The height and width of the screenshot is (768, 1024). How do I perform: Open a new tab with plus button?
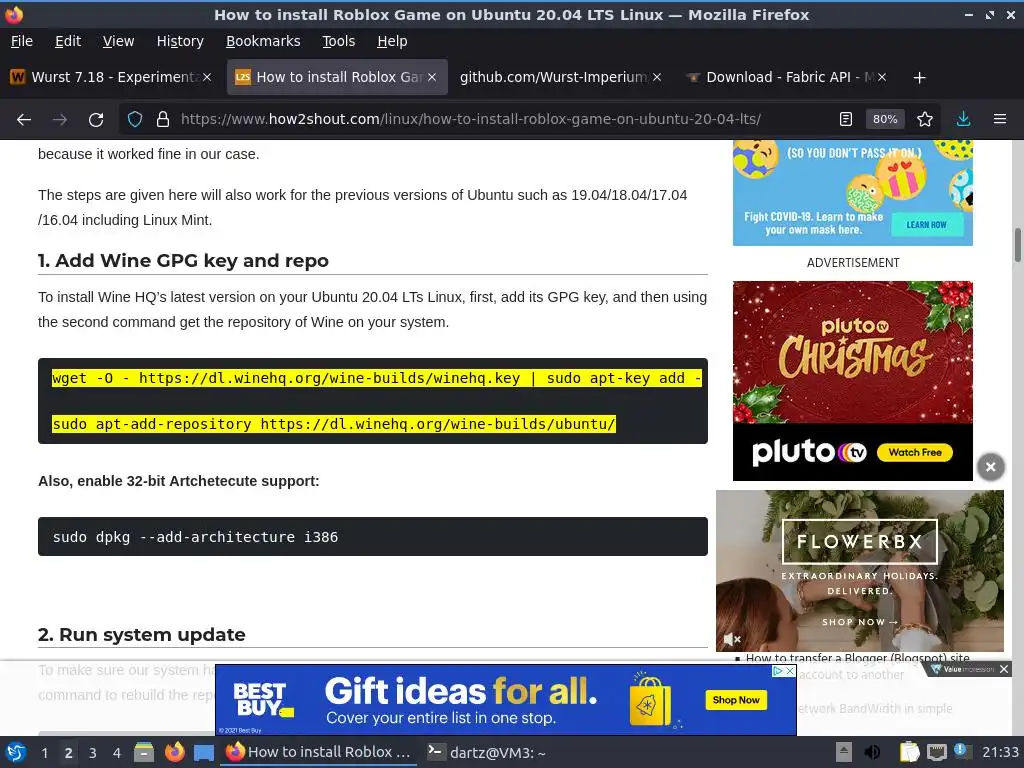click(920, 78)
